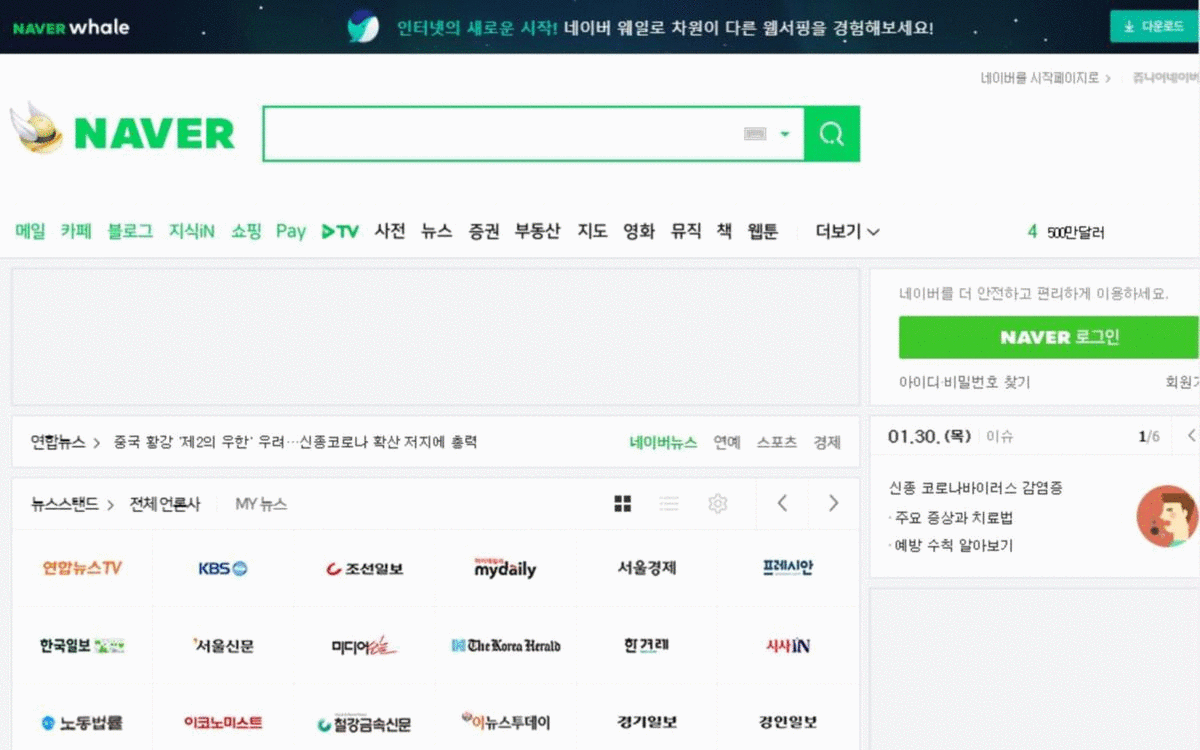Open 미디어오늘 publisher logo
The width and height of the screenshot is (1200, 750).
pos(364,646)
